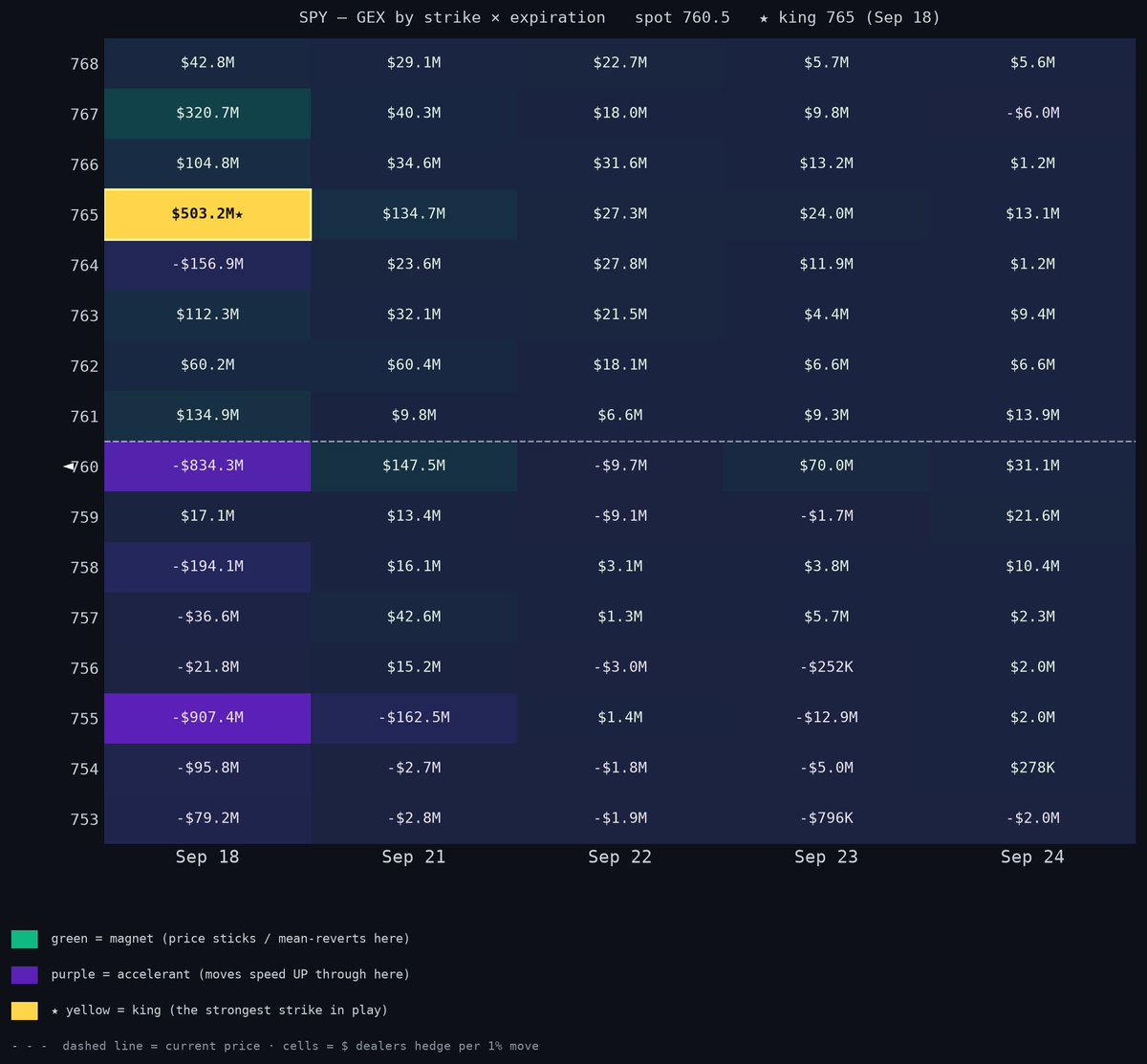Image resolution: width=1147 pixels, height=1064 pixels.
Task: Click the $31.1M cell
Action: tap(1032, 467)
